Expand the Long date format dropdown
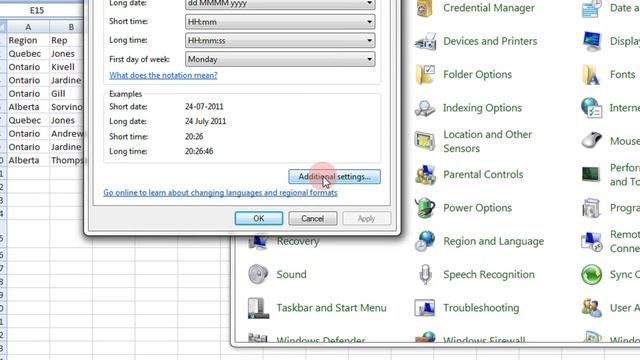The image size is (640, 360). coord(280,4)
